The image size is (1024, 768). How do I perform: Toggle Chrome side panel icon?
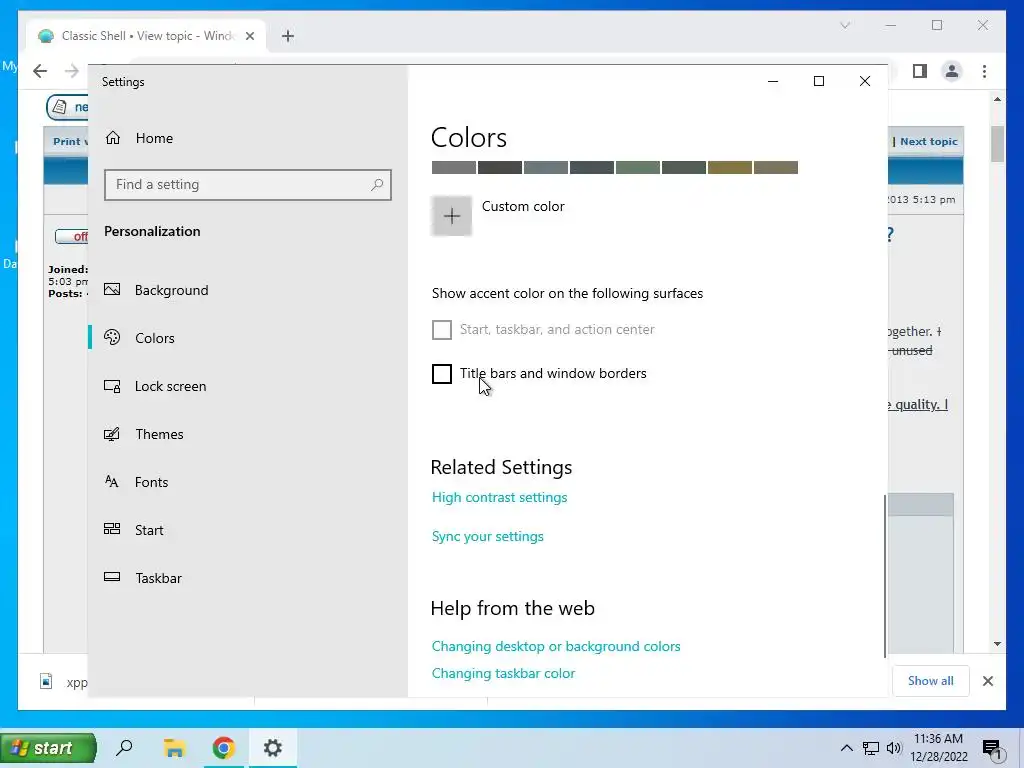pyautogui.click(x=920, y=71)
